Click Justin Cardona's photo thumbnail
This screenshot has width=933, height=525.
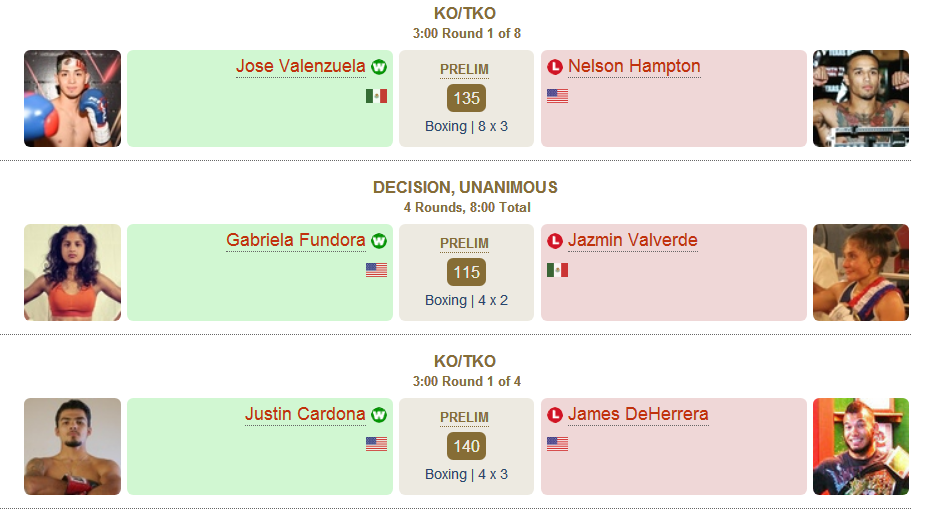point(73,446)
